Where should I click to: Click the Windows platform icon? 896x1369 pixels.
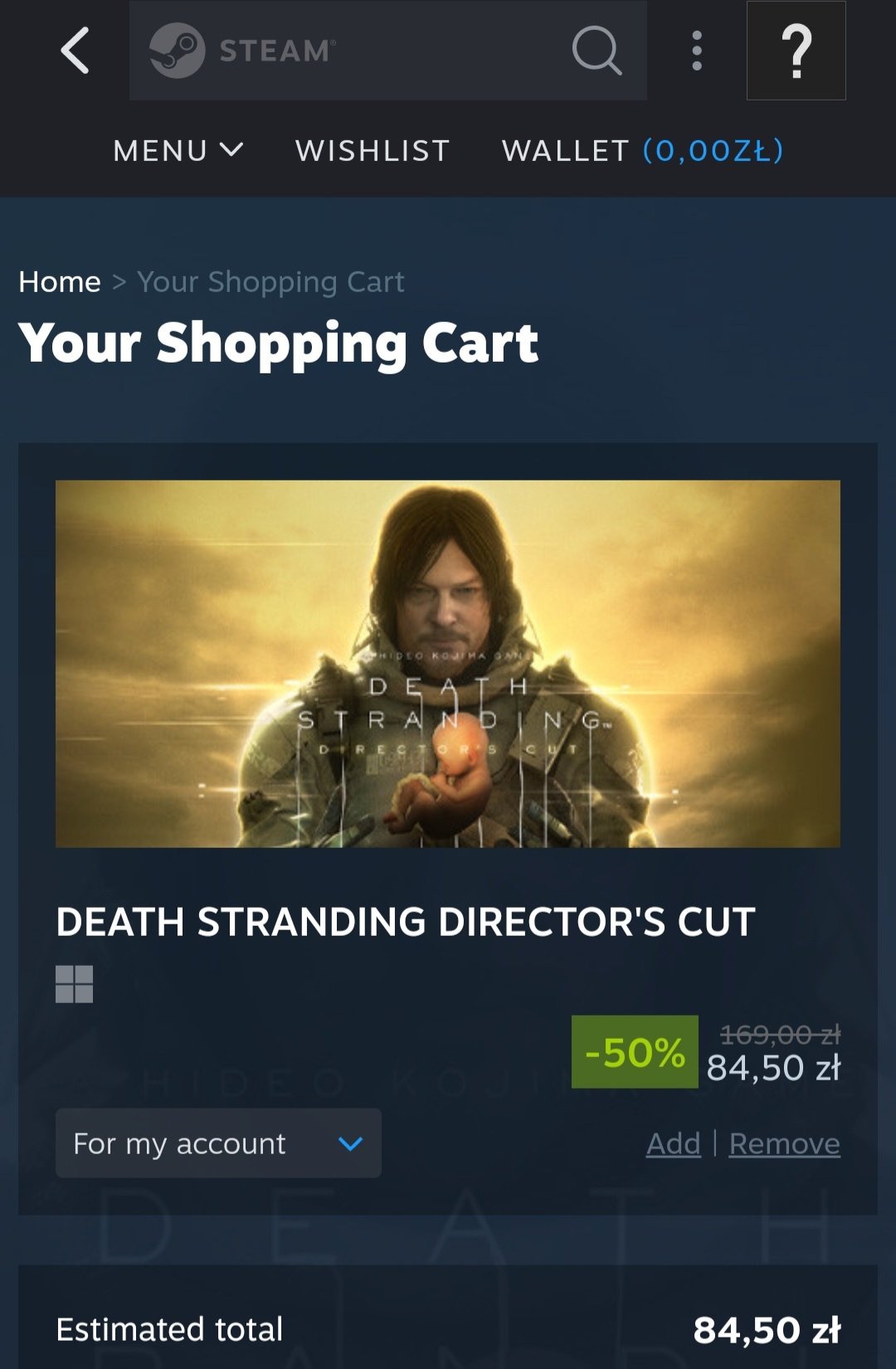[x=75, y=984]
